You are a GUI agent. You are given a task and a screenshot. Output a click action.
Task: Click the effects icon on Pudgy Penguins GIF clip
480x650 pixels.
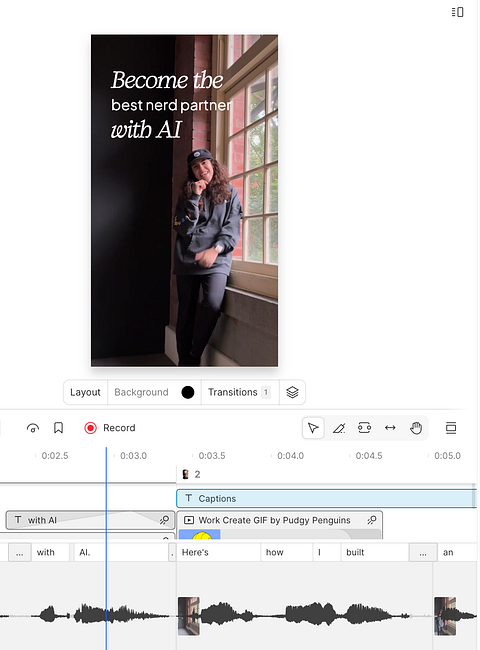tap(372, 520)
